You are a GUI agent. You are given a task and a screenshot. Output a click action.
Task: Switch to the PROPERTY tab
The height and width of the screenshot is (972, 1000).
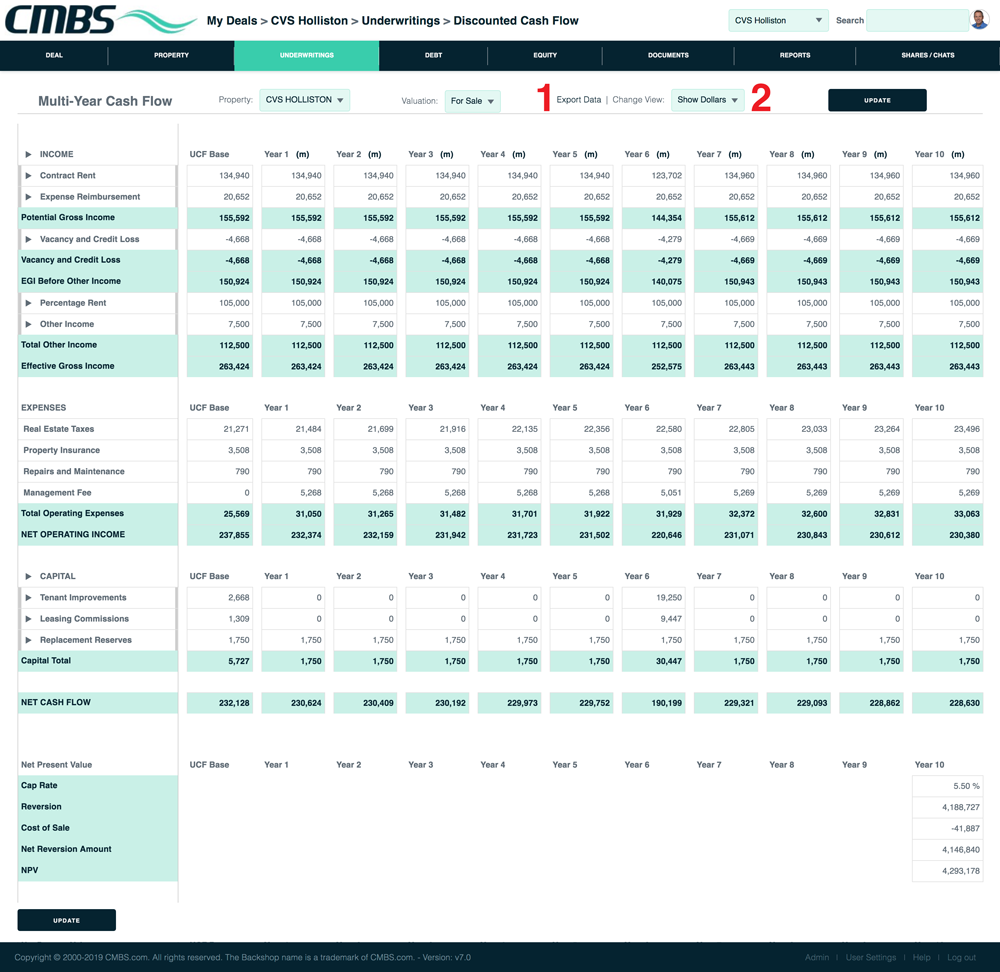(171, 55)
